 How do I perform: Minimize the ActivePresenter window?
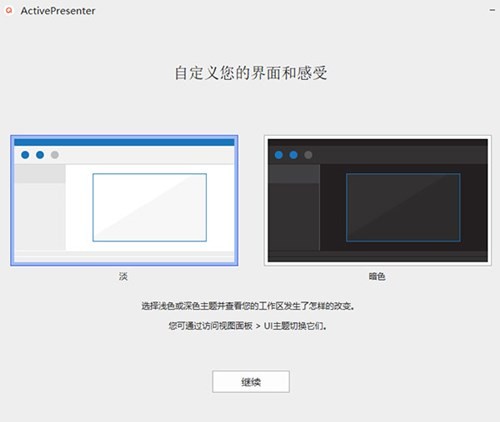click(492, 10)
